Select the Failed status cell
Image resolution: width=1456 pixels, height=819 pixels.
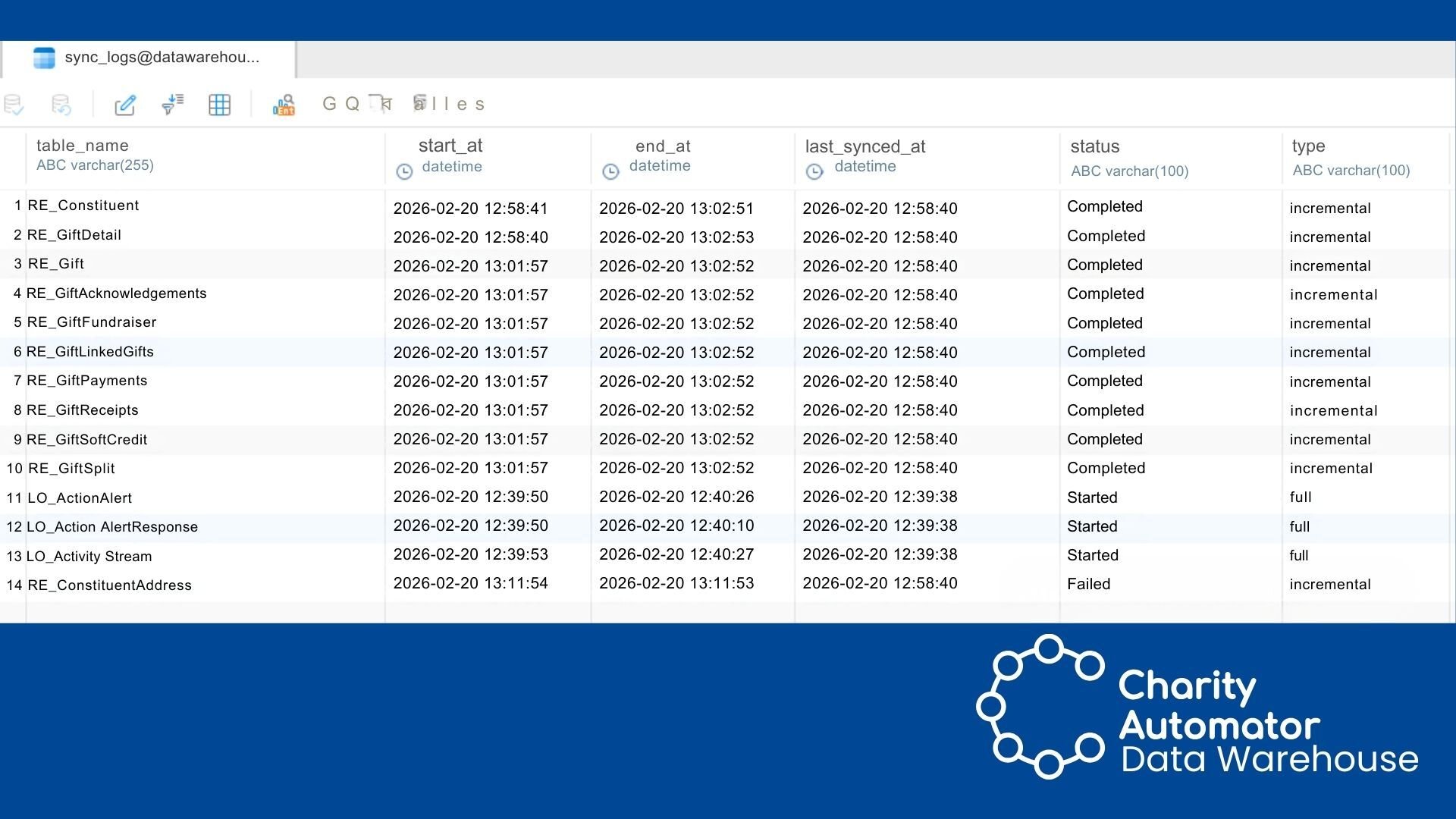pos(1088,584)
